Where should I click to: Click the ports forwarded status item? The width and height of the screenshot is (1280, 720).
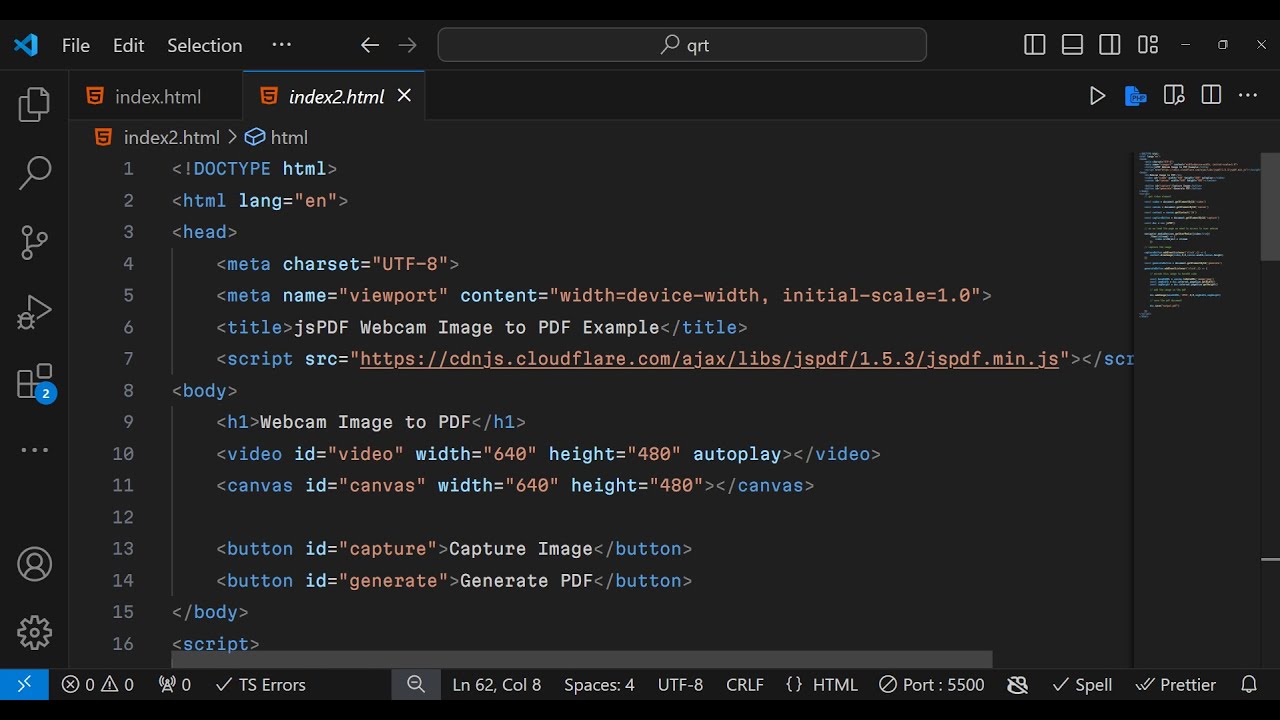175,685
